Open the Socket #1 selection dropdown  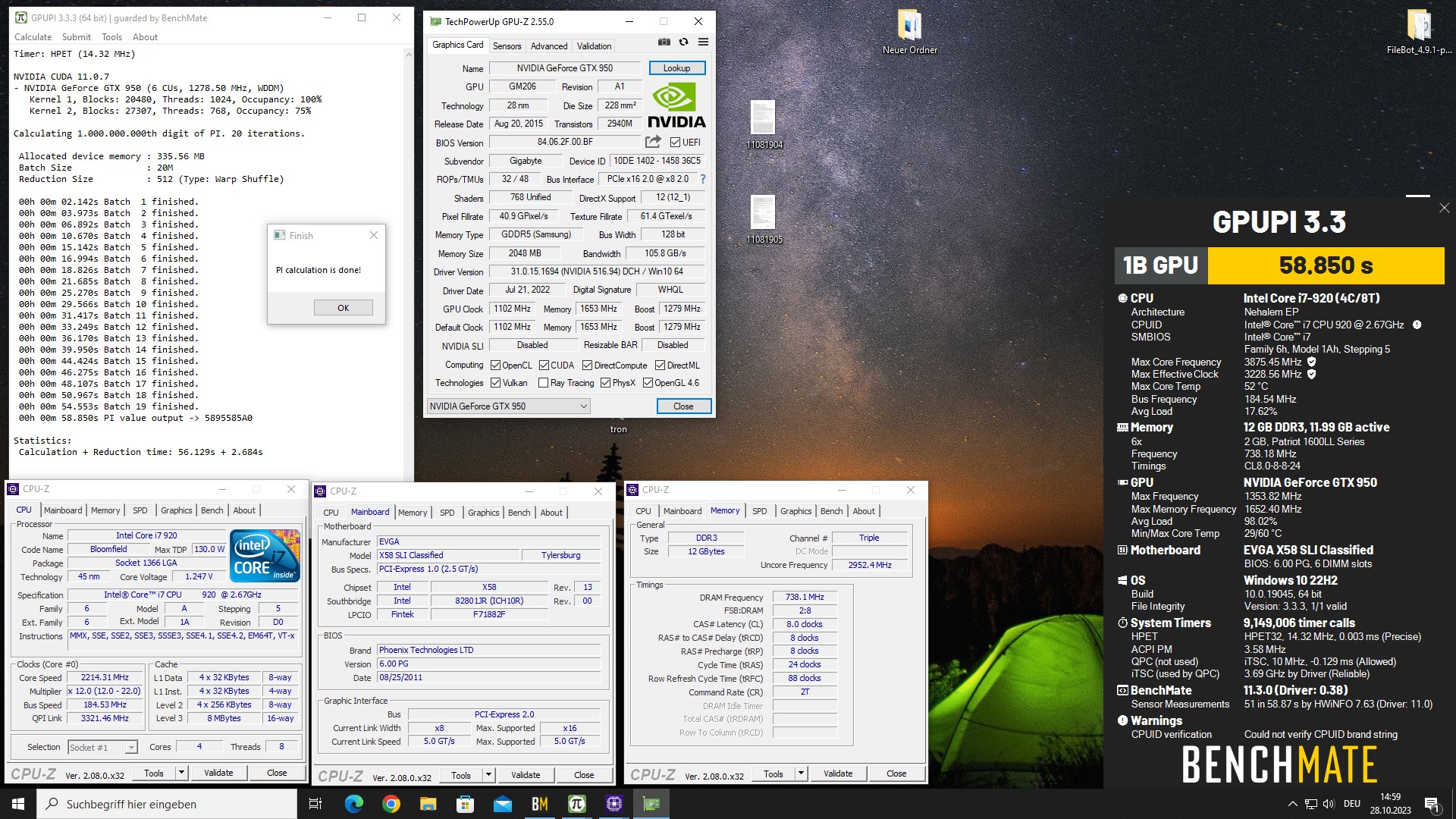pos(102,748)
